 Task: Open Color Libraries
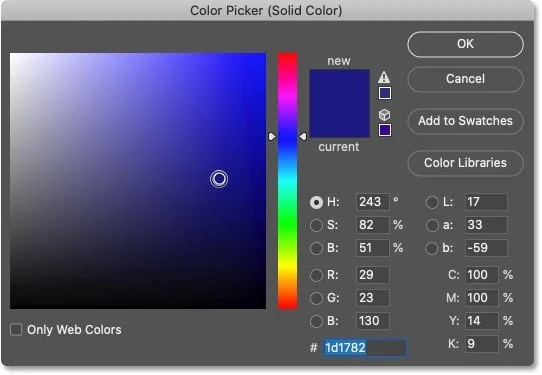point(465,163)
